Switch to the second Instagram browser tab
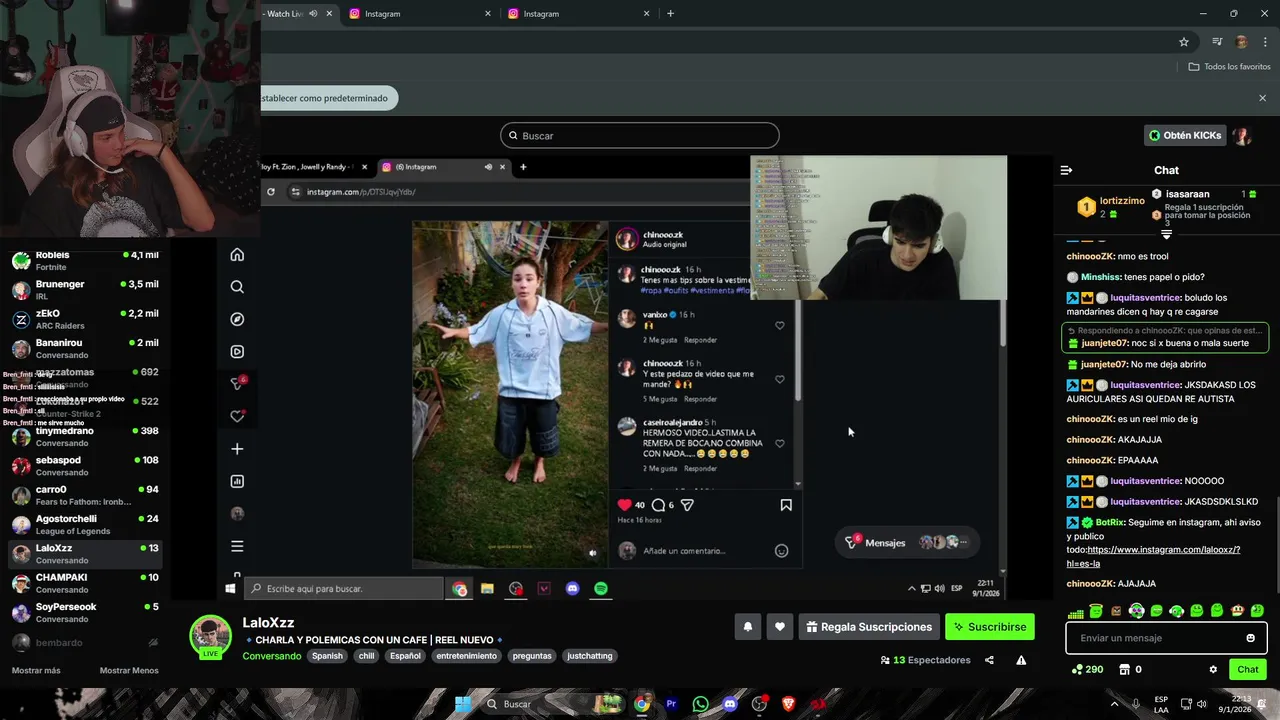 (x=578, y=14)
